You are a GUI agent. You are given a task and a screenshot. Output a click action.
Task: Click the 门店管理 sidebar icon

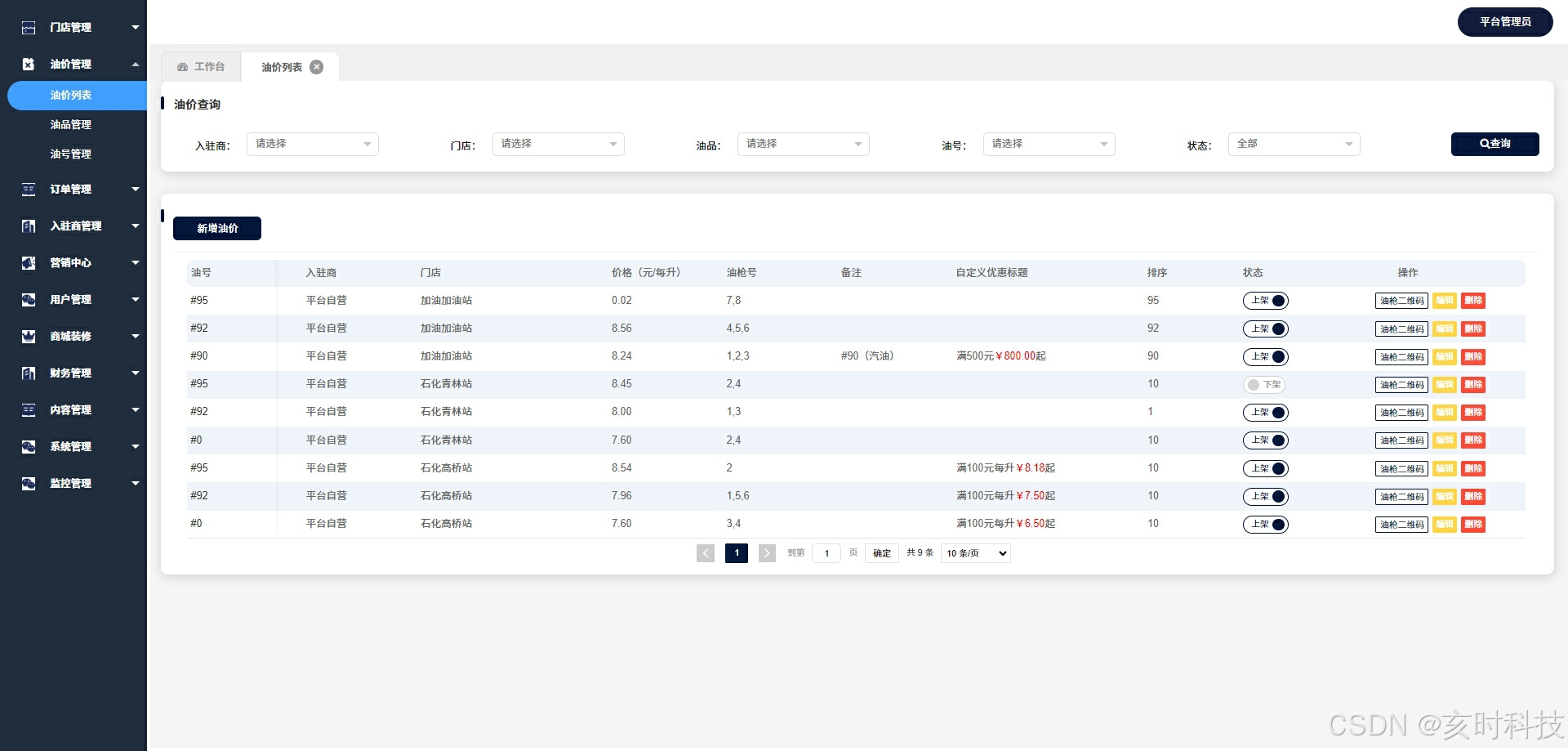(29, 28)
